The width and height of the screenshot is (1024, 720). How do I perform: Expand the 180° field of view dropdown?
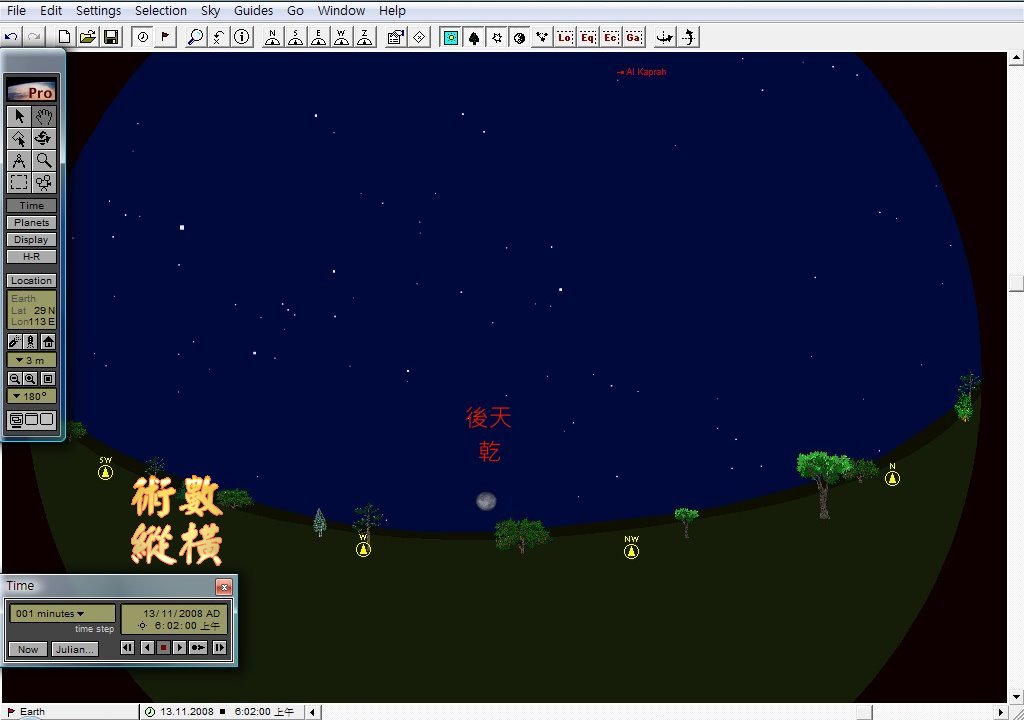[x=31, y=396]
